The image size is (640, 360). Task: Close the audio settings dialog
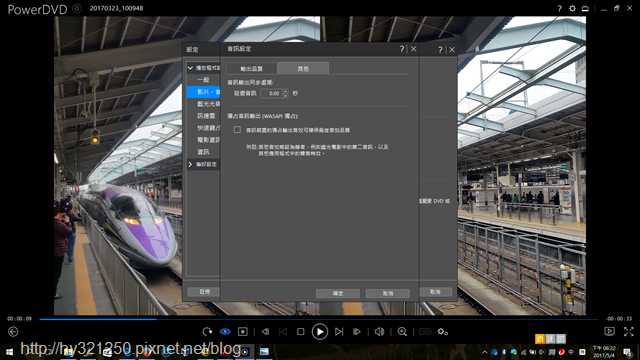click(413, 49)
